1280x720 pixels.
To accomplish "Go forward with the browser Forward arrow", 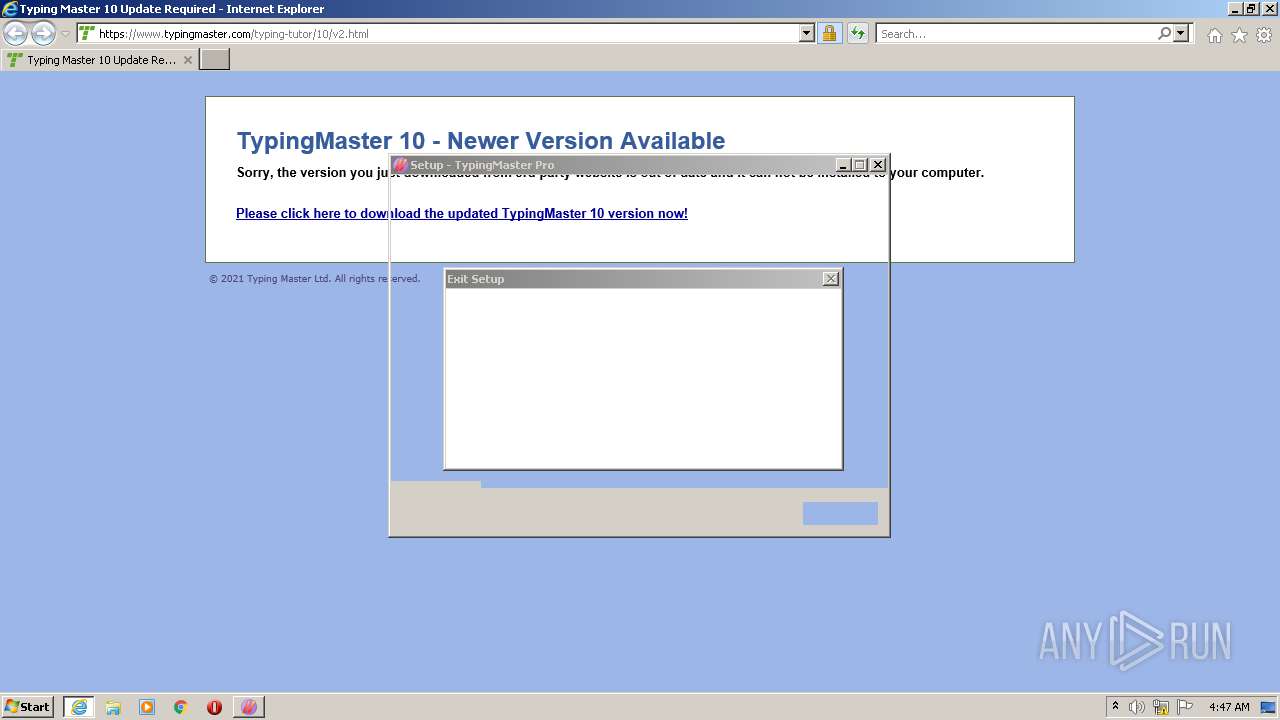I will coord(43,34).
